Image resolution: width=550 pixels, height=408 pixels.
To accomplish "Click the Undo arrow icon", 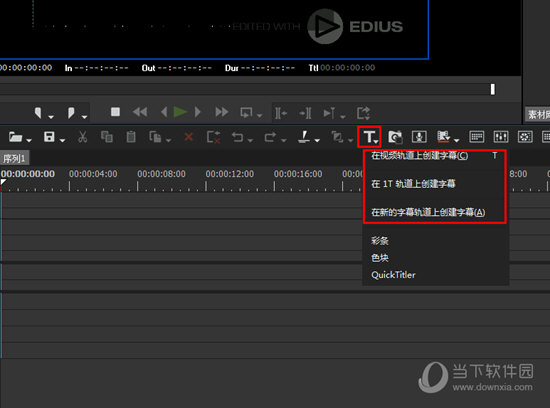I will coord(237,137).
